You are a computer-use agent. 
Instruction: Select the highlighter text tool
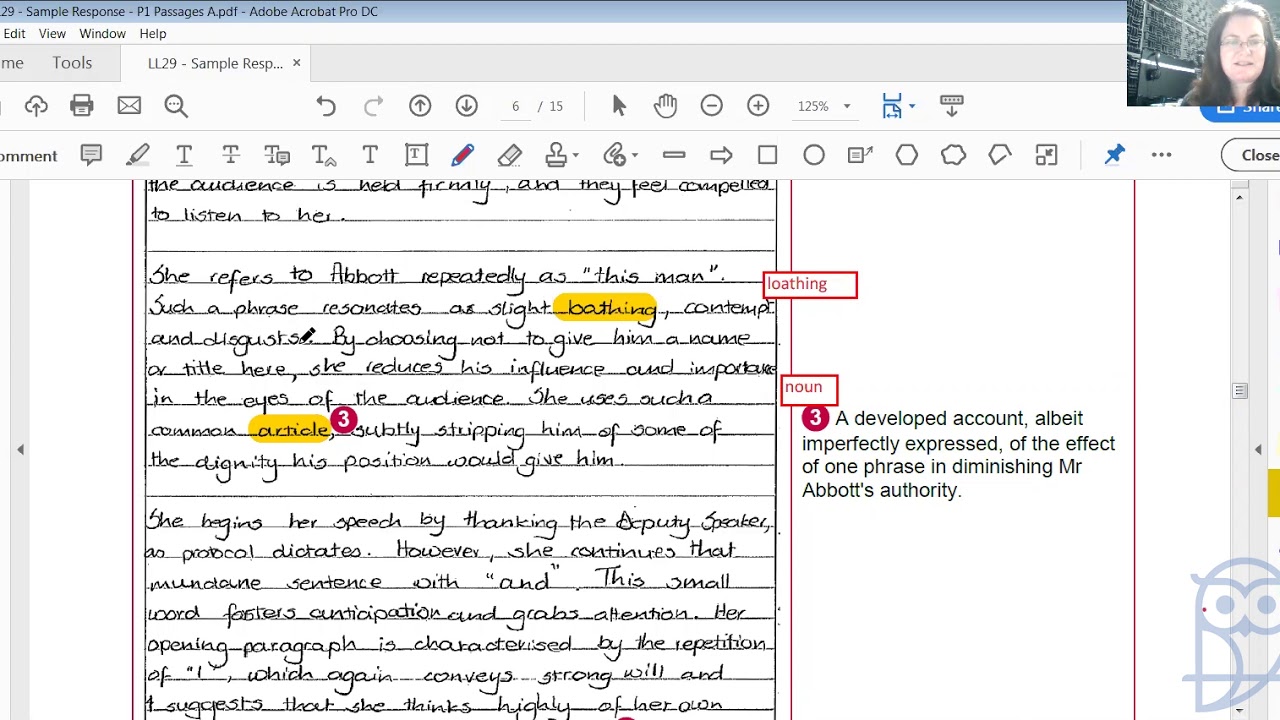pos(138,155)
